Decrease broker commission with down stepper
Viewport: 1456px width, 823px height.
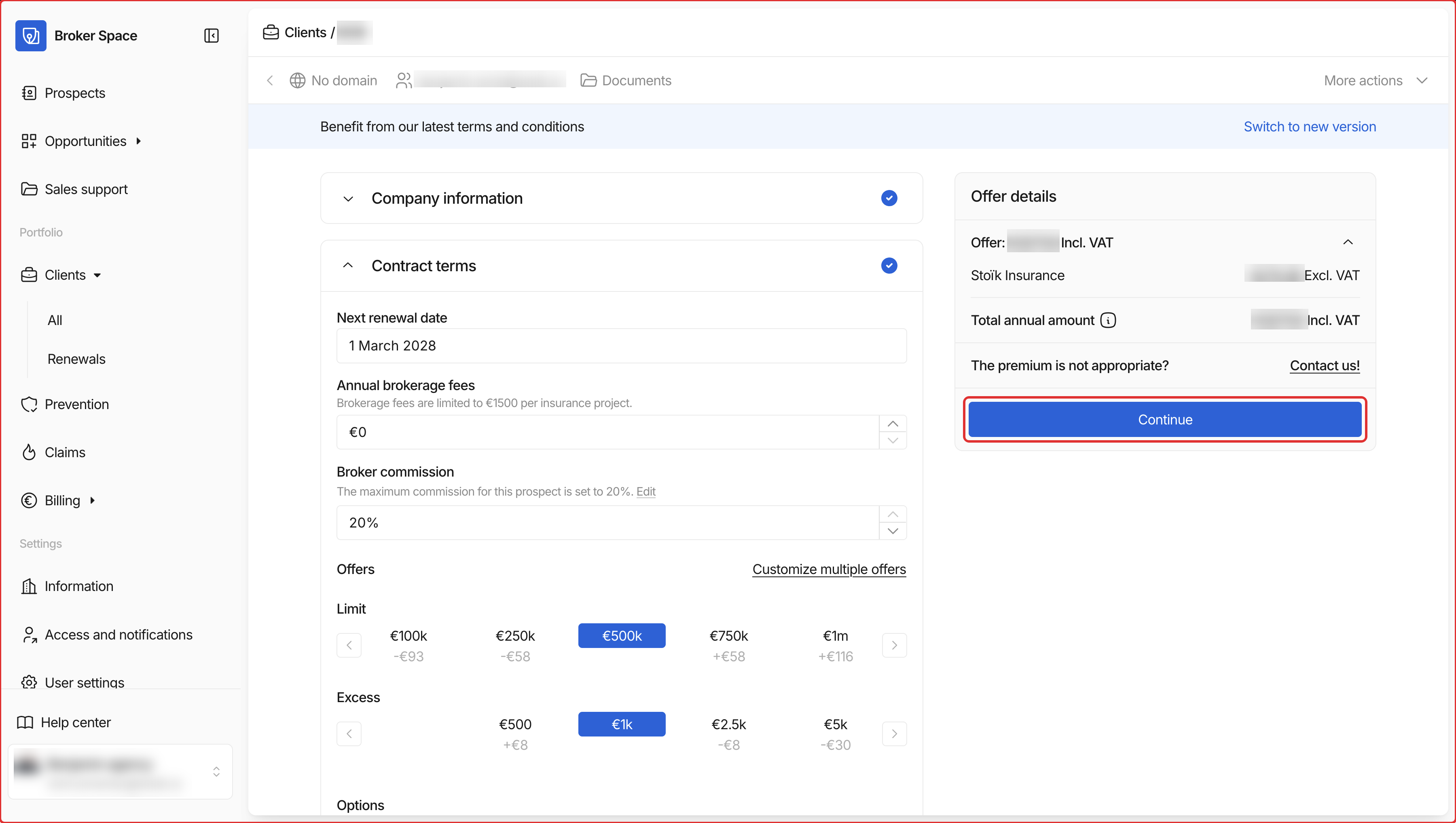tap(893, 531)
